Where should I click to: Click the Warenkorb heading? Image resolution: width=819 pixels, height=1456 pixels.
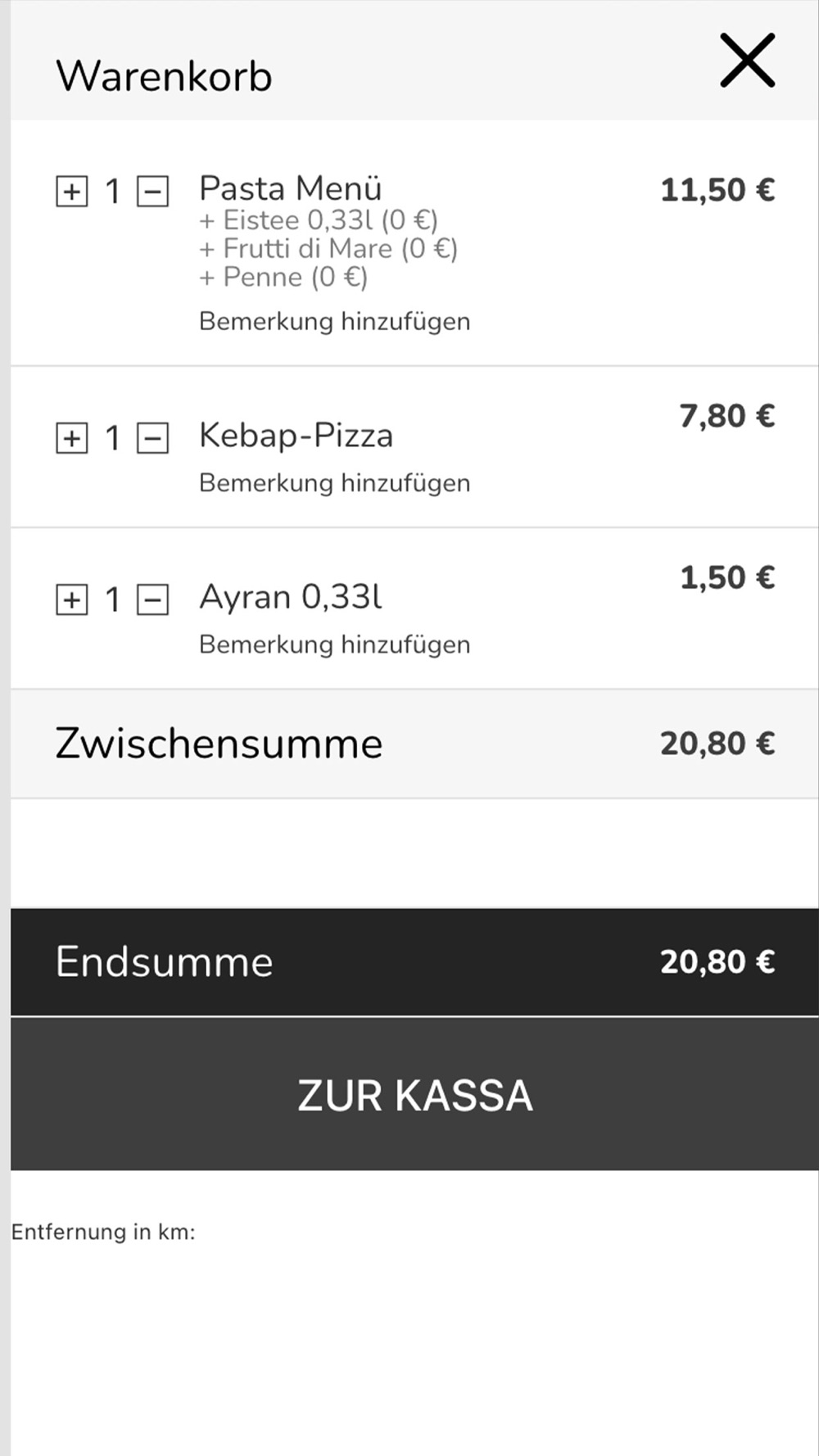(164, 76)
